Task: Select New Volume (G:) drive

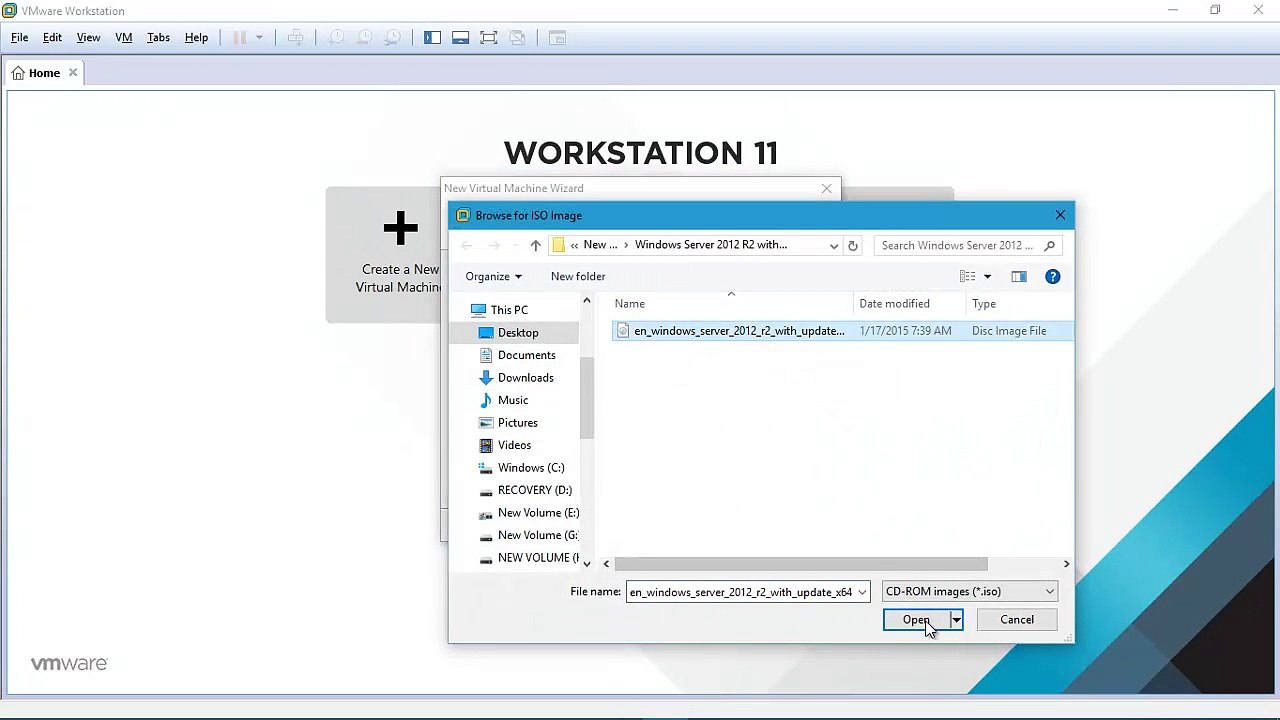Action: click(537, 535)
